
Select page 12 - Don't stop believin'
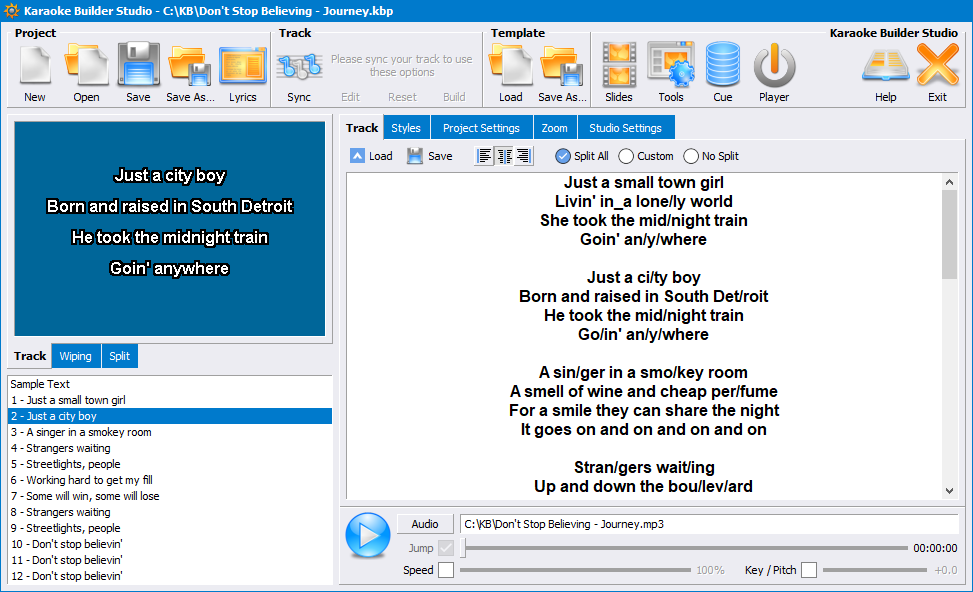169,576
